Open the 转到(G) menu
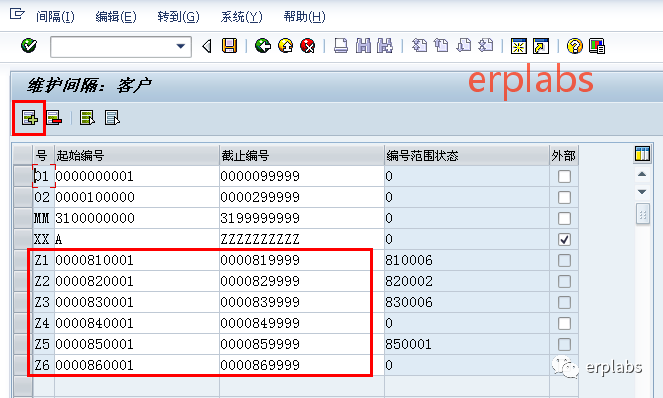The width and height of the screenshot is (663, 398). click(x=178, y=16)
